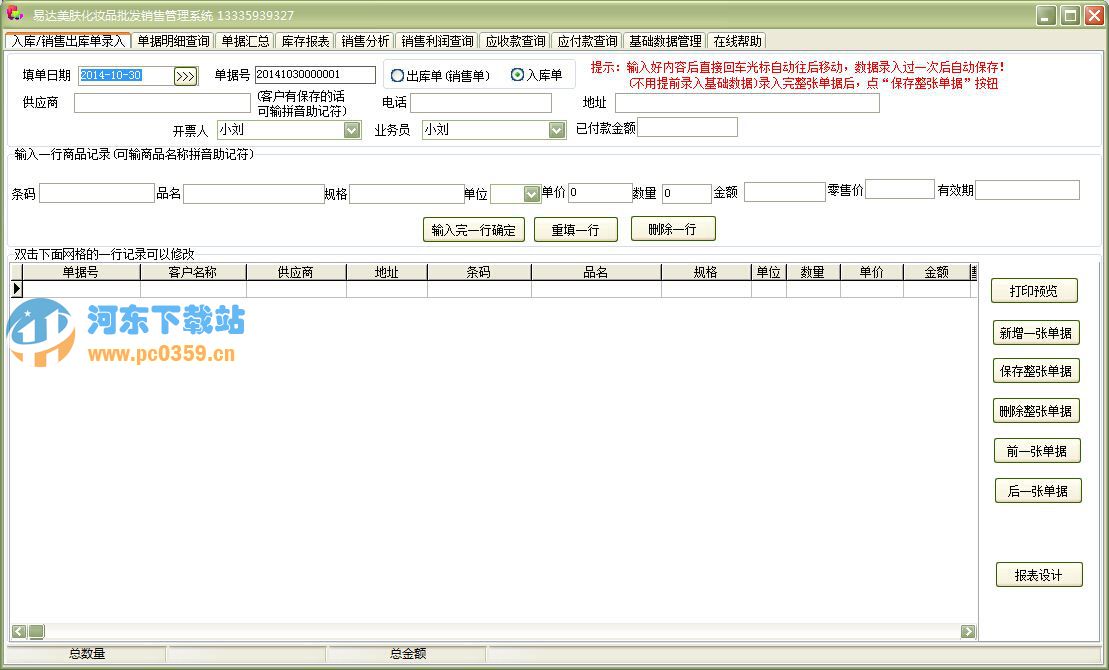Delete the form with 删除整张单据

pyautogui.click(x=1036, y=410)
